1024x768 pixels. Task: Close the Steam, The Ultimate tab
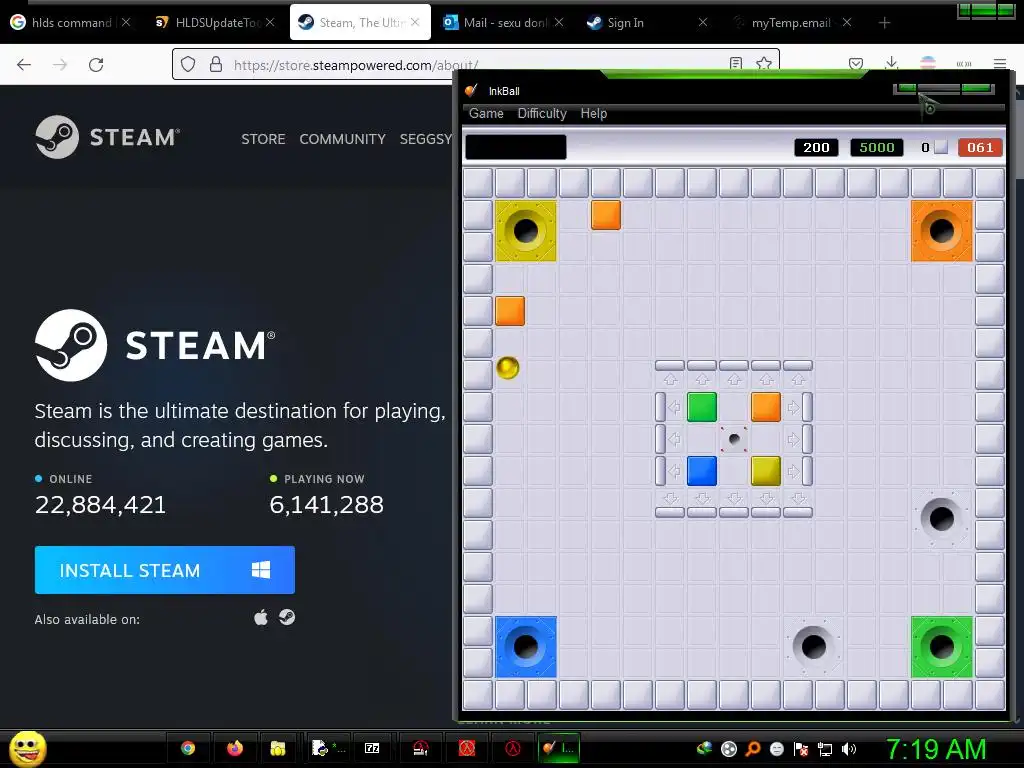415,22
